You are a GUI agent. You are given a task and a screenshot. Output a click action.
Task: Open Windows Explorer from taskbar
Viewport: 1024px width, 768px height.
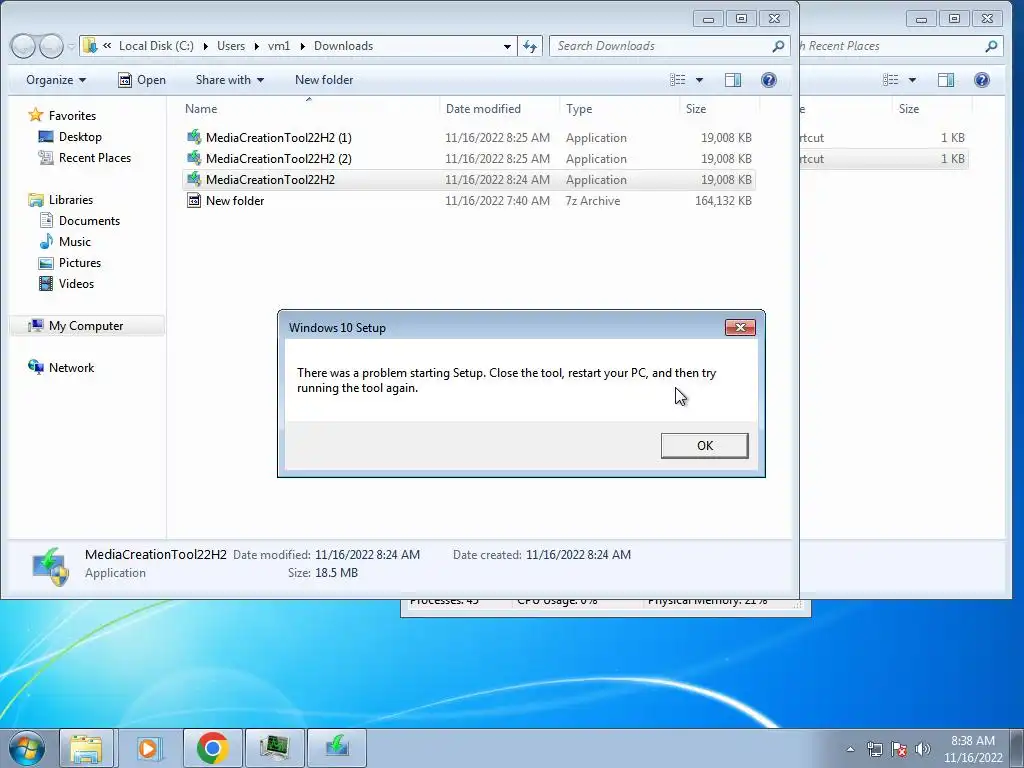pos(86,748)
